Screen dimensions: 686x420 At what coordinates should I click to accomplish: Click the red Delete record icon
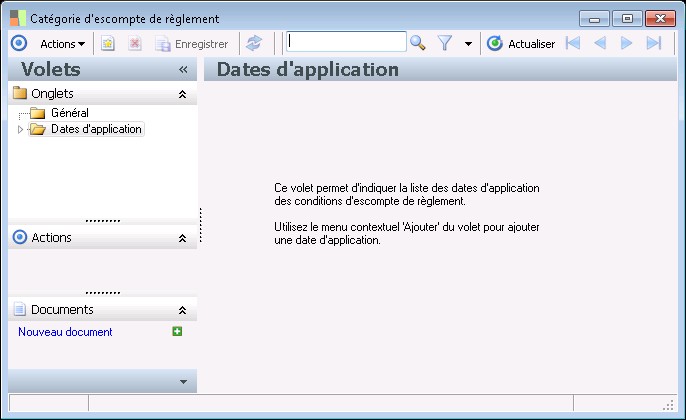[x=135, y=43]
